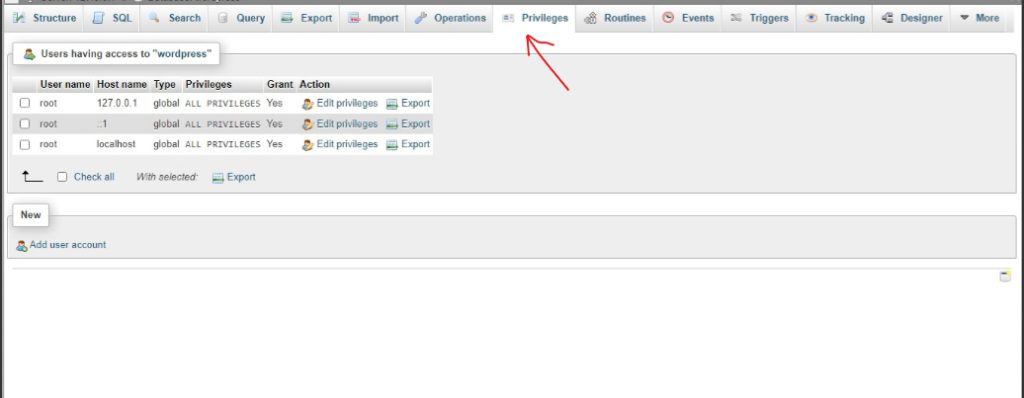Open the Search tab
This screenshot has width=1024, height=398.
click(x=174, y=18)
